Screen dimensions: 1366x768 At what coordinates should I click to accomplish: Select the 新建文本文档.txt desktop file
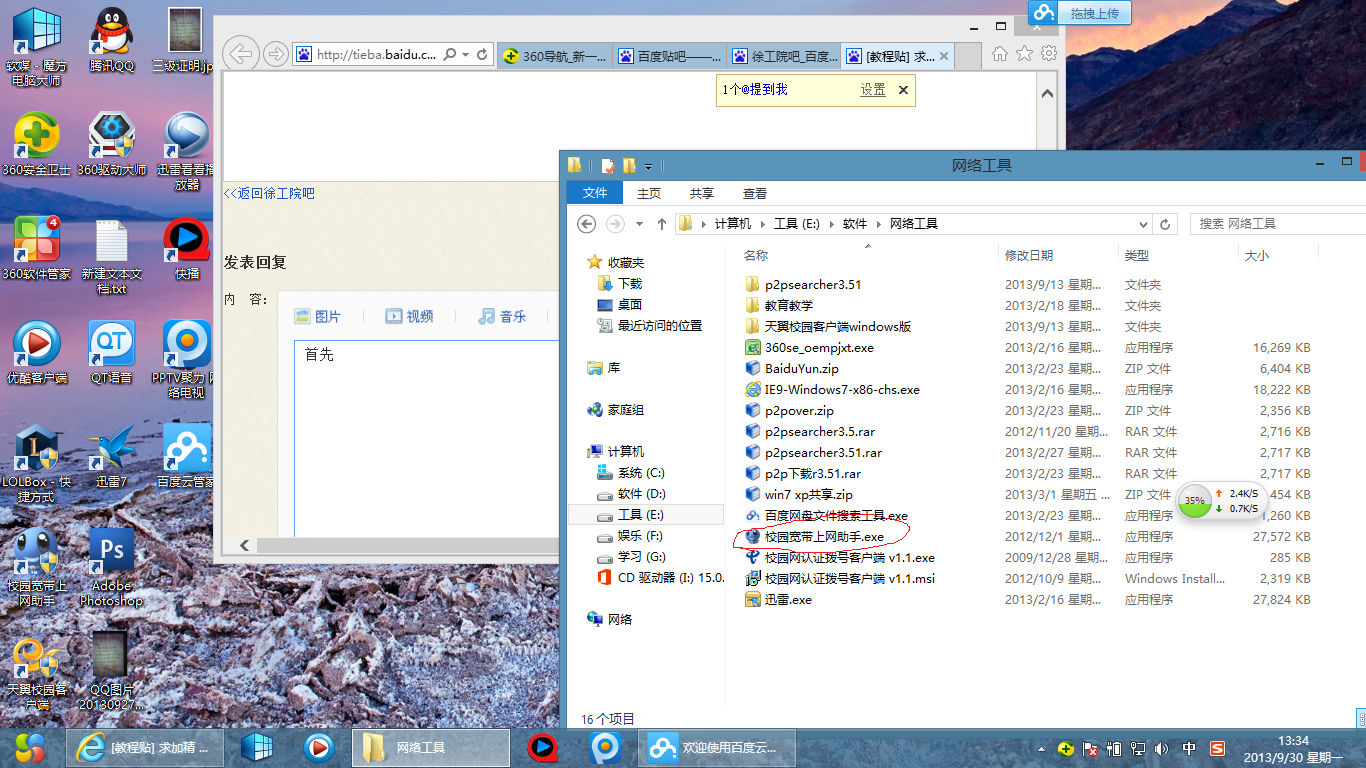pyautogui.click(x=112, y=256)
